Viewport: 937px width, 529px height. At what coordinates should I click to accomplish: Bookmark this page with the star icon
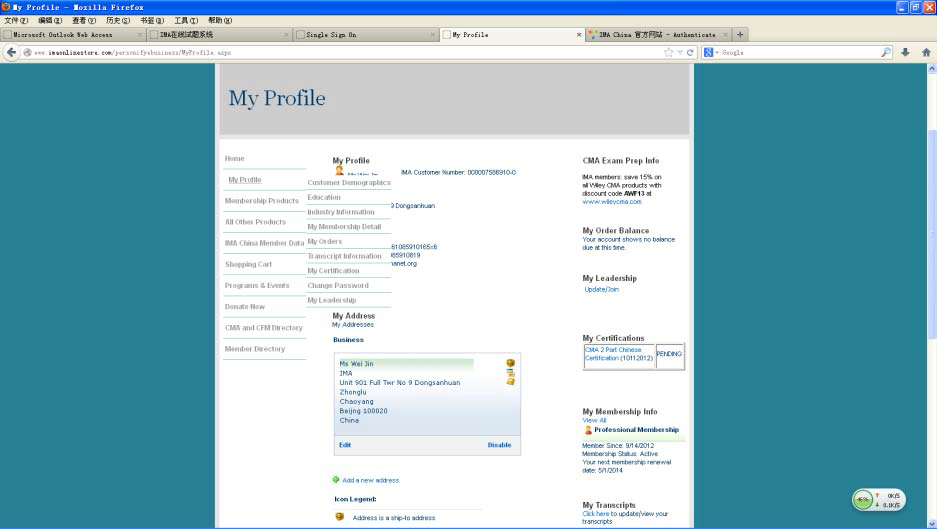(x=668, y=52)
